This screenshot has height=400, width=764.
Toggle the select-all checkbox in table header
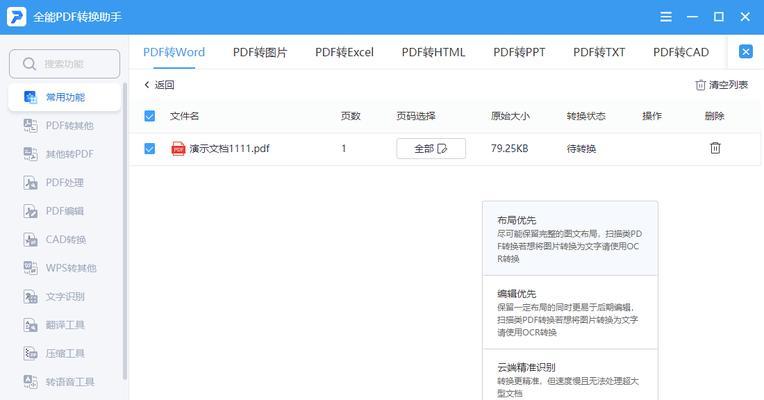pos(150,116)
